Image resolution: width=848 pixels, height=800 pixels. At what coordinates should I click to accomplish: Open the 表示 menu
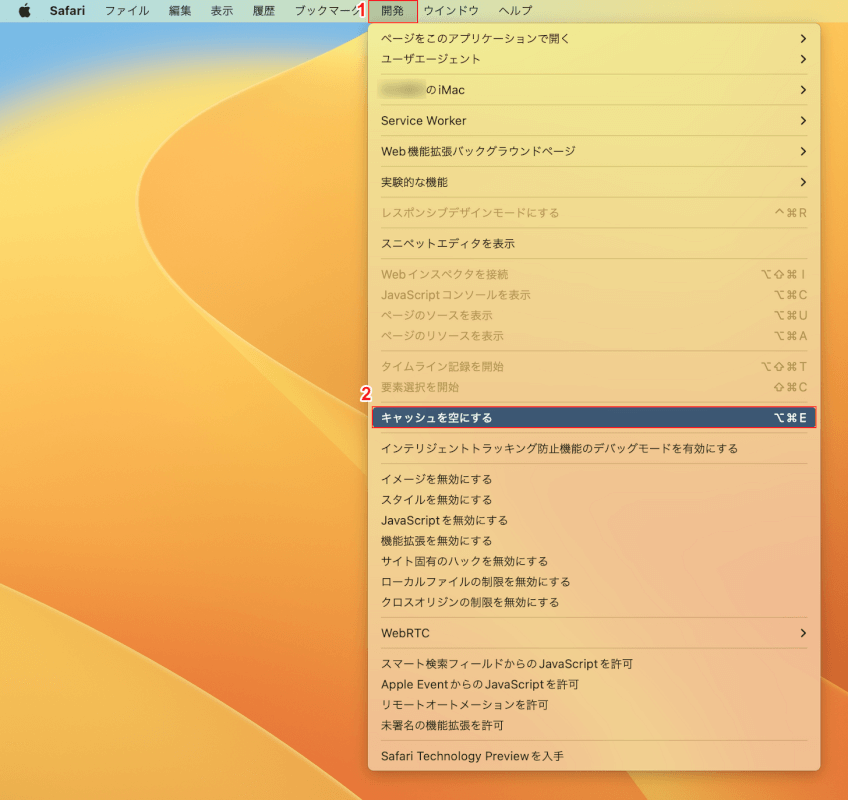[222, 11]
